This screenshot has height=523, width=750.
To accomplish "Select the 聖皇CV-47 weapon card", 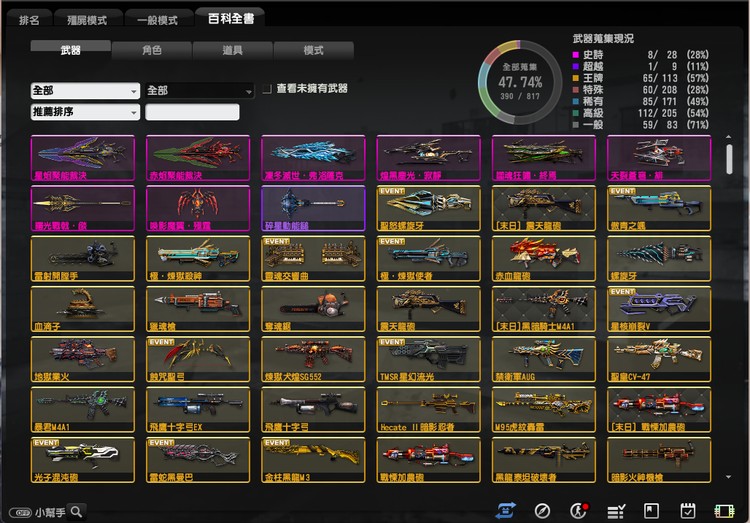I will (x=659, y=360).
